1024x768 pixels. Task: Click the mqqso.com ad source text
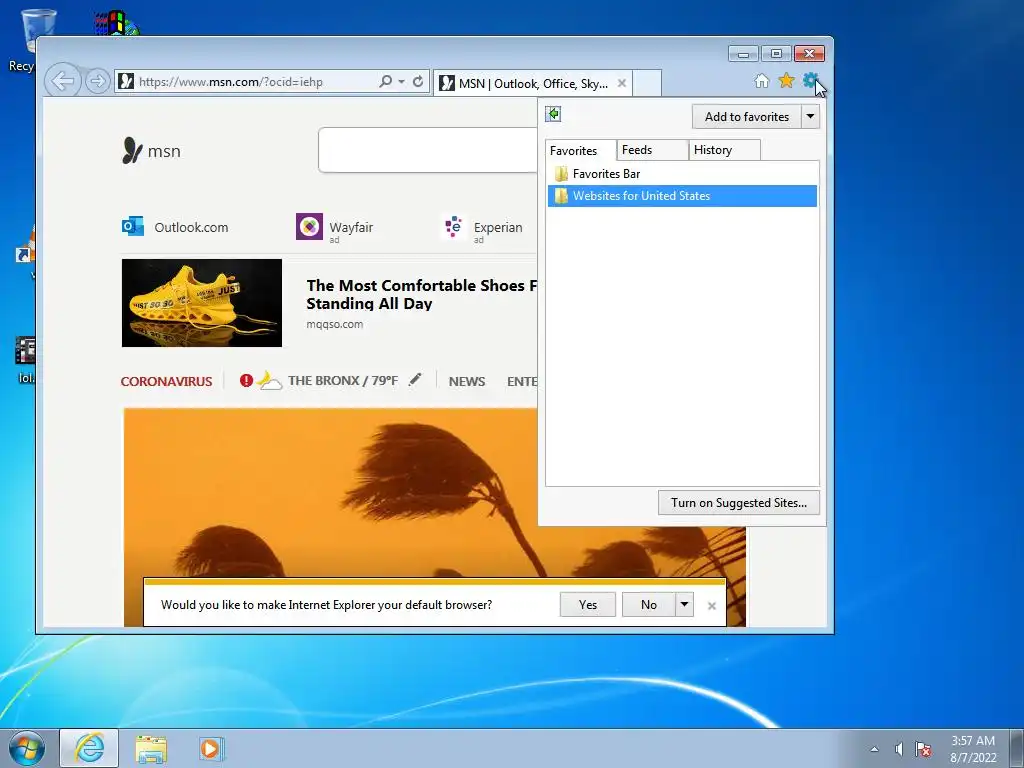334,324
